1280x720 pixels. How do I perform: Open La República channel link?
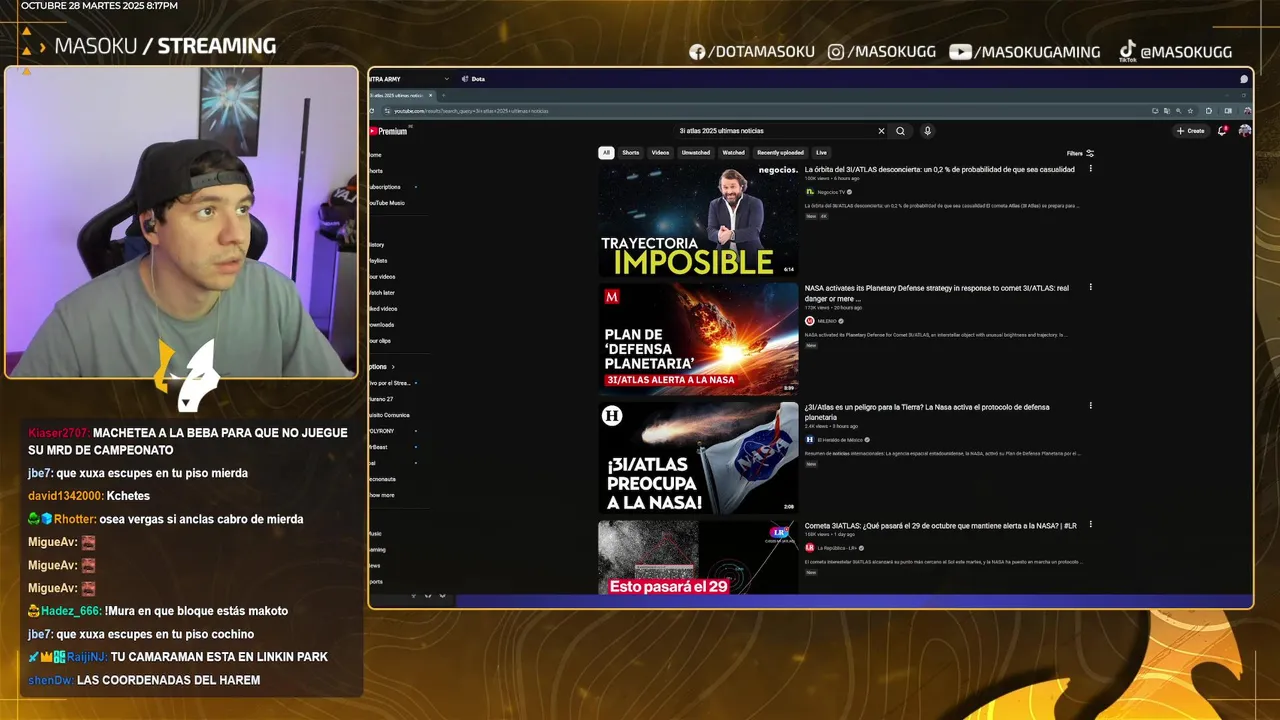(835, 548)
